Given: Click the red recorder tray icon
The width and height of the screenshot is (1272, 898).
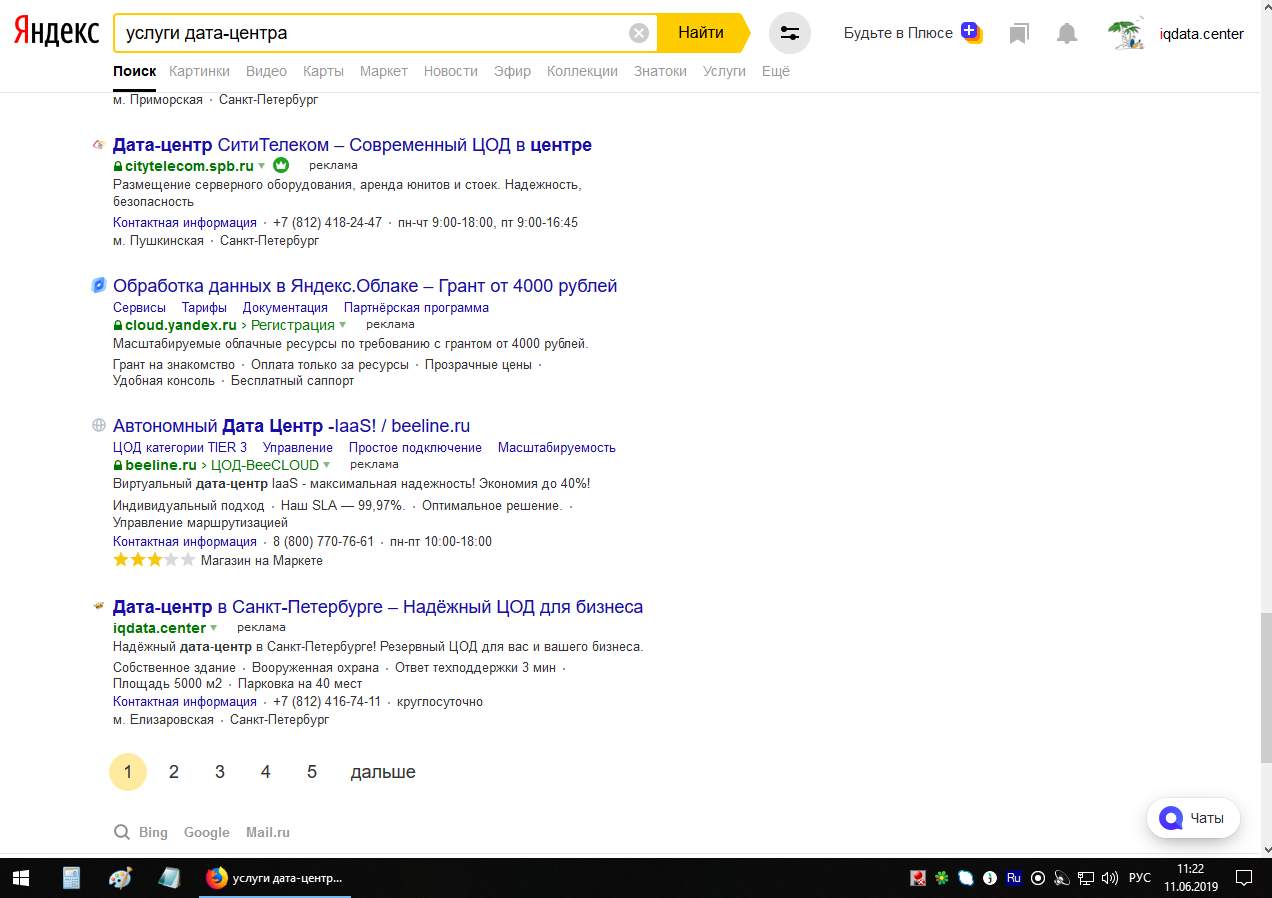Looking at the screenshot, I should (918, 878).
